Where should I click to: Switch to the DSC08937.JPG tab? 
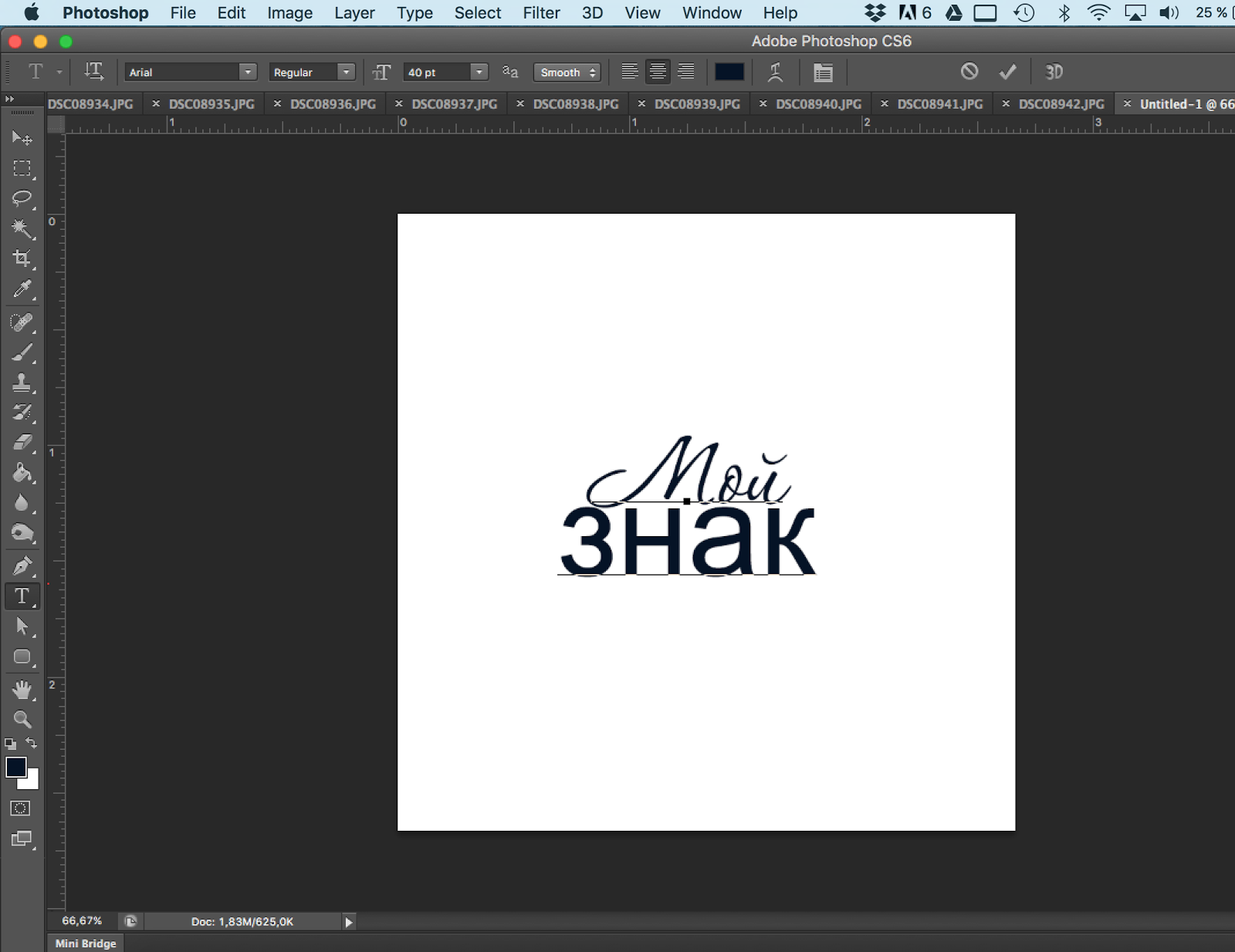(x=455, y=104)
